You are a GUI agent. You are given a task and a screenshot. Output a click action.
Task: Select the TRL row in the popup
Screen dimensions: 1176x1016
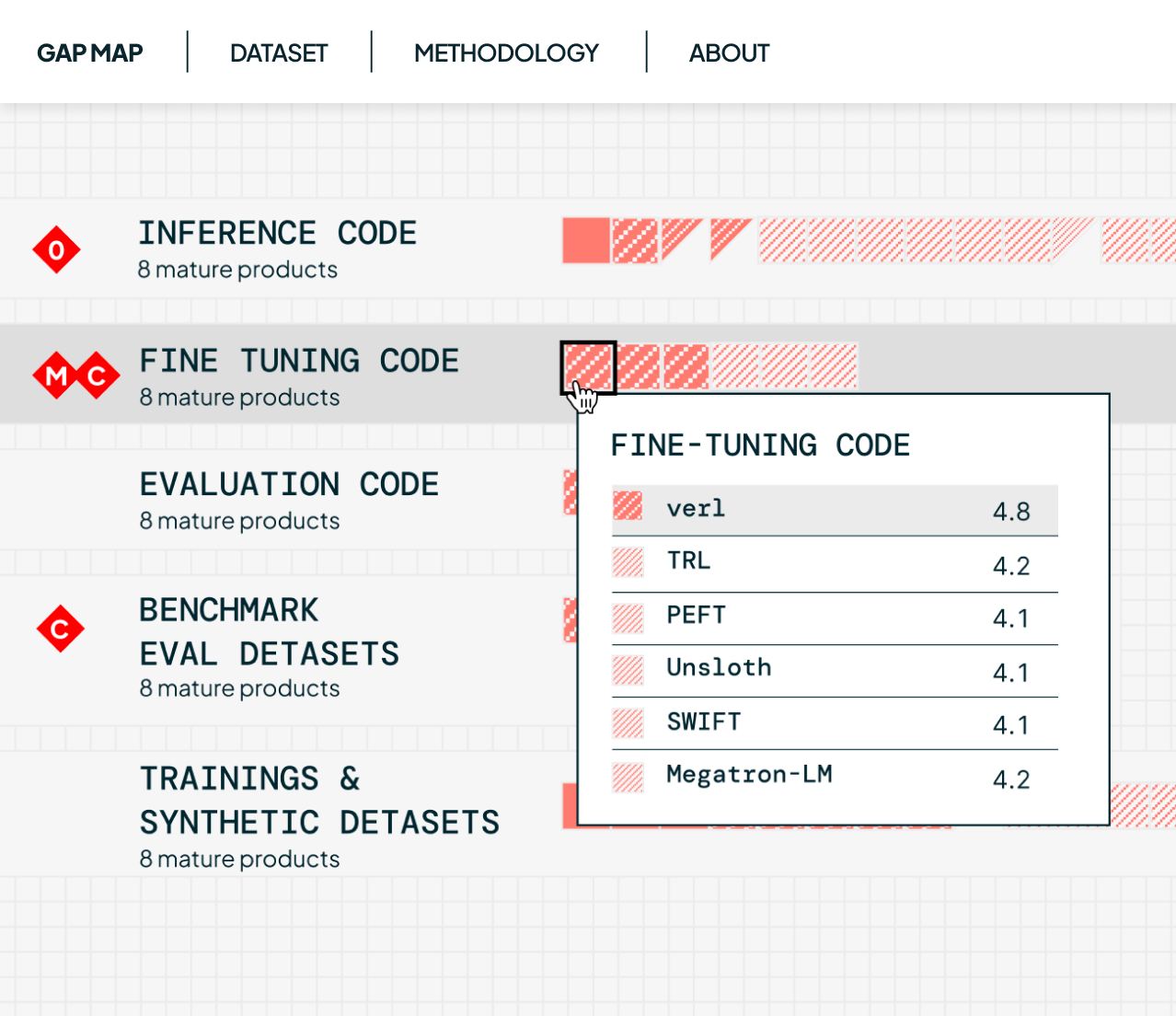click(x=835, y=564)
